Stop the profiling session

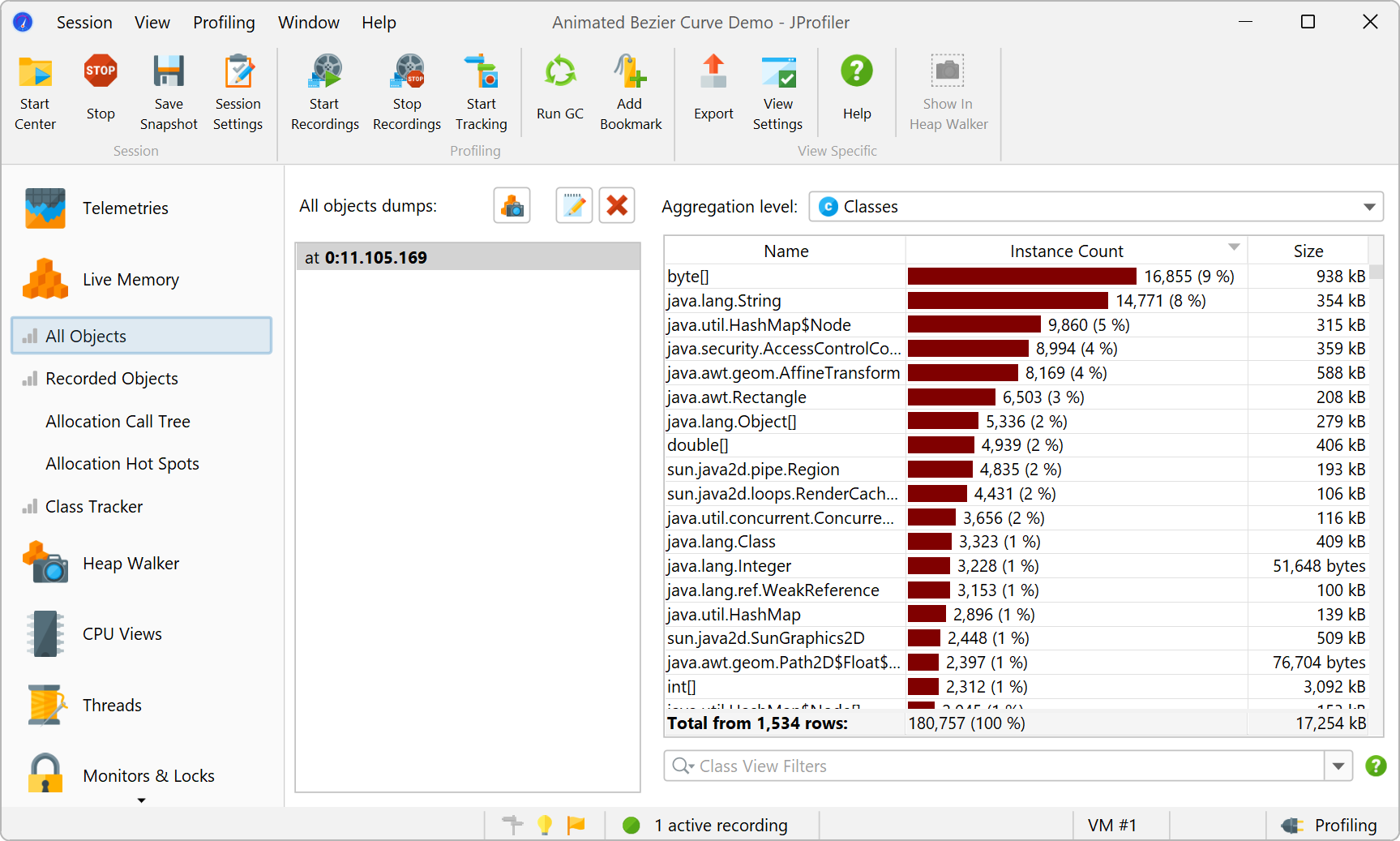click(x=101, y=87)
